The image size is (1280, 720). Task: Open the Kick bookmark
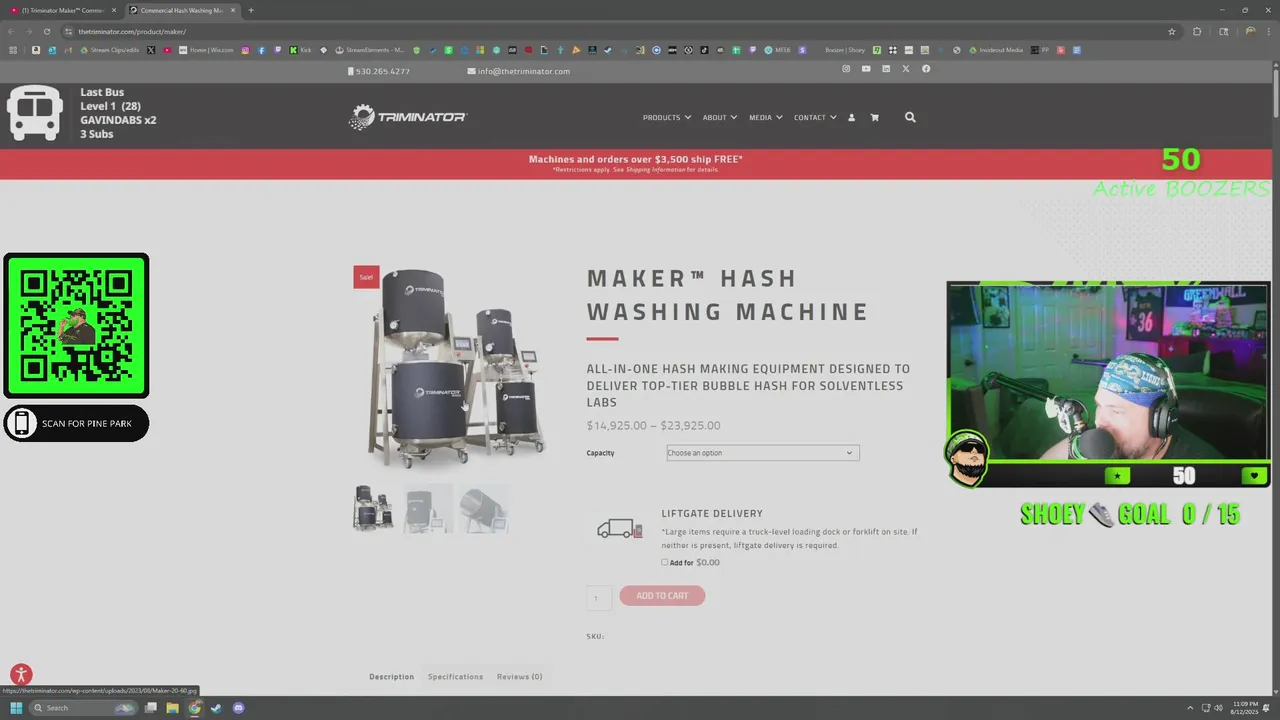(x=299, y=50)
